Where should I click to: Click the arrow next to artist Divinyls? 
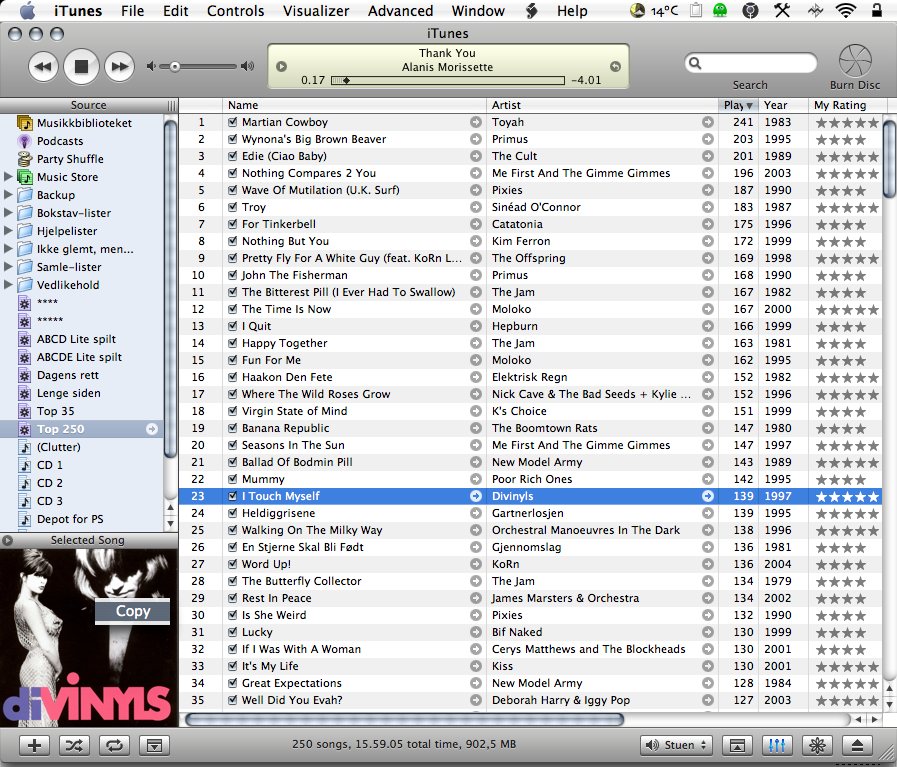point(708,496)
